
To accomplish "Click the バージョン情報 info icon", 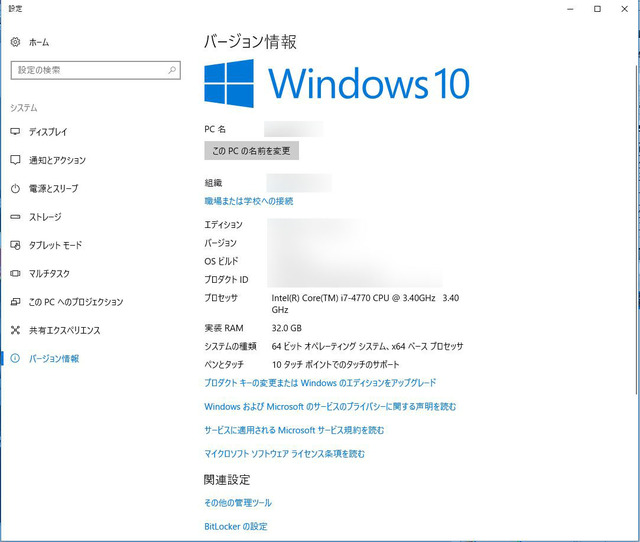I will (15, 359).
